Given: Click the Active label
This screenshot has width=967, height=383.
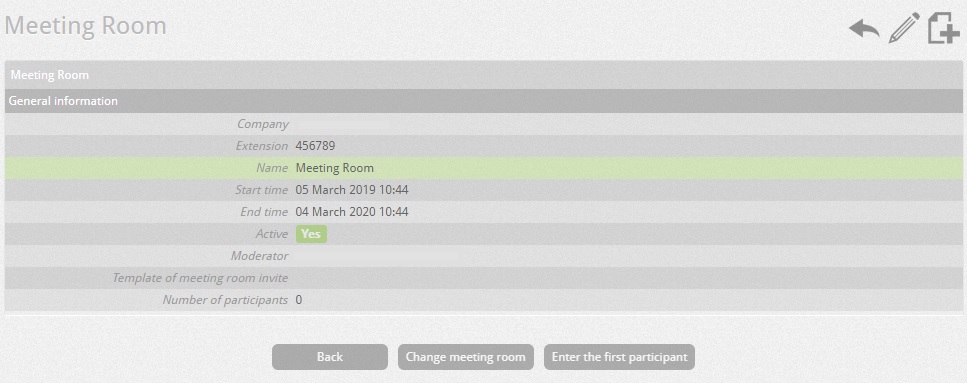Looking at the screenshot, I should 272,234.
